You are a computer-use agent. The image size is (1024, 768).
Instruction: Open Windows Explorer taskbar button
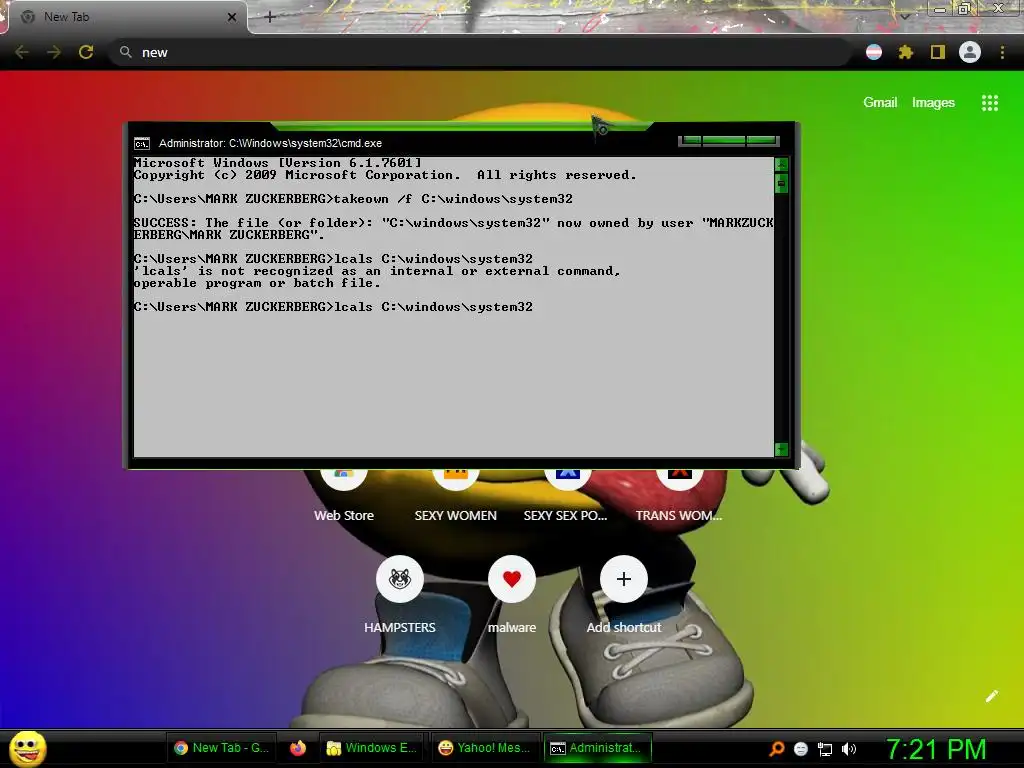coord(372,748)
